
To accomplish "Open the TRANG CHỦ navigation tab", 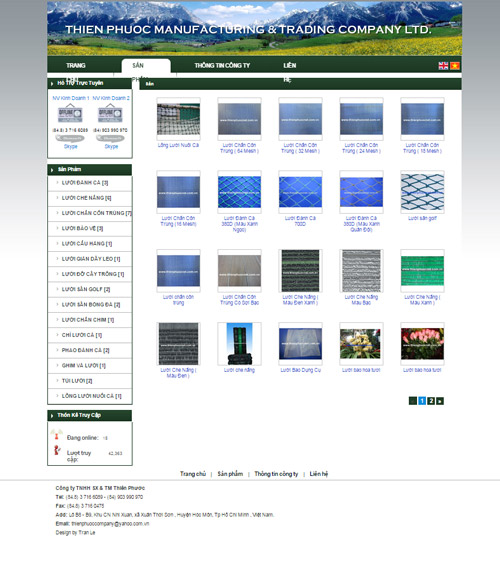I will pyautogui.click(x=76, y=66).
